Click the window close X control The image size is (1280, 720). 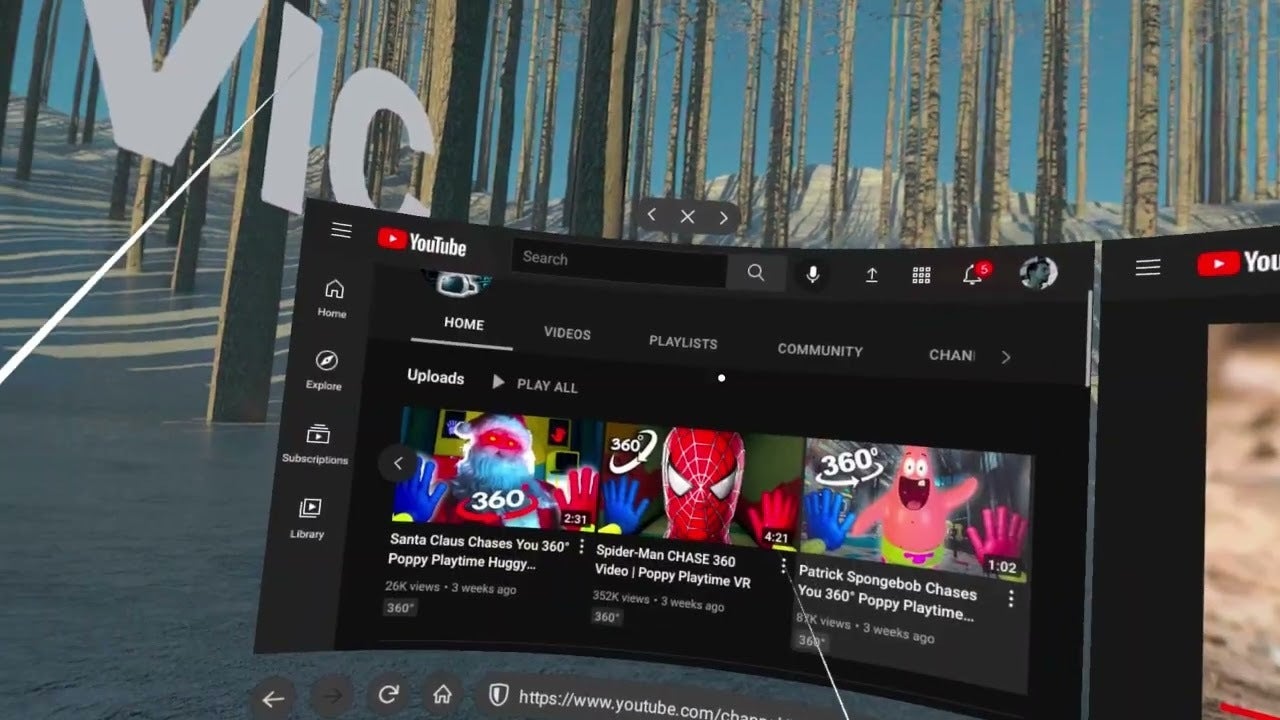pyautogui.click(x=687, y=216)
